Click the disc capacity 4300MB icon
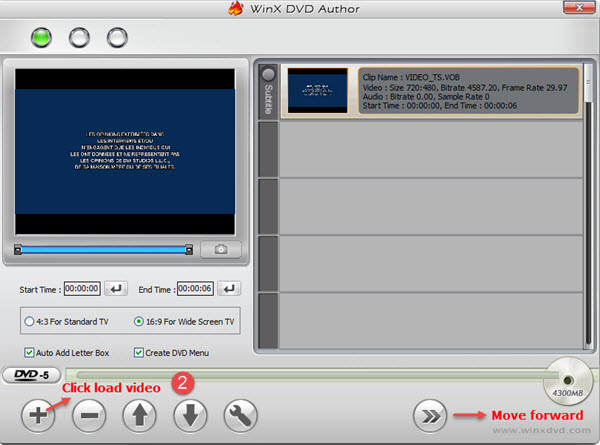The width and height of the screenshot is (600, 445). [x=568, y=381]
